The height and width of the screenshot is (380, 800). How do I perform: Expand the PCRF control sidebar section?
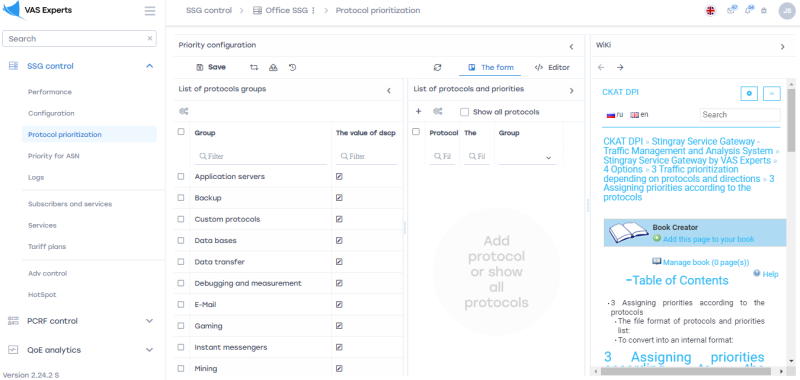click(83, 321)
